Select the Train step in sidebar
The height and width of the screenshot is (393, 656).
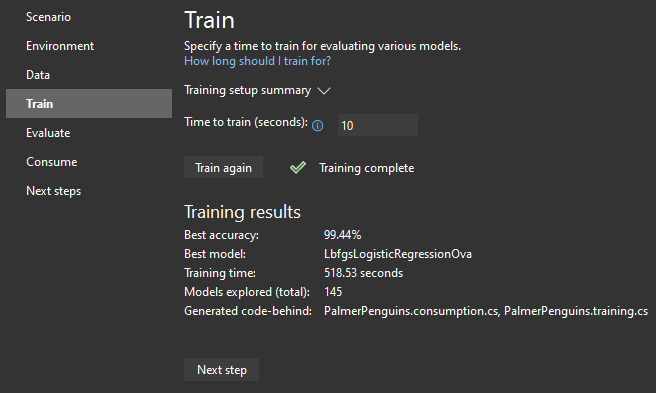pos(89,103)
